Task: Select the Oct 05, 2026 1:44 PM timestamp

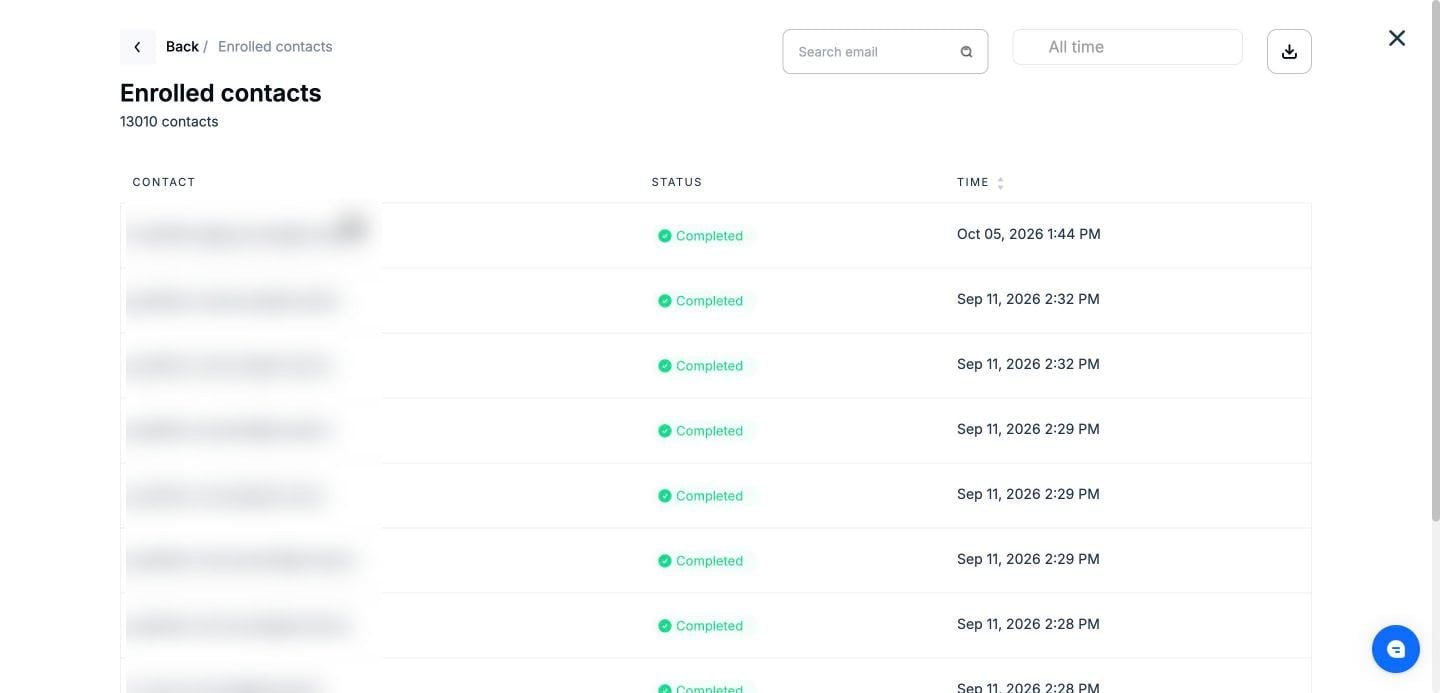Action: (1028, 234)
